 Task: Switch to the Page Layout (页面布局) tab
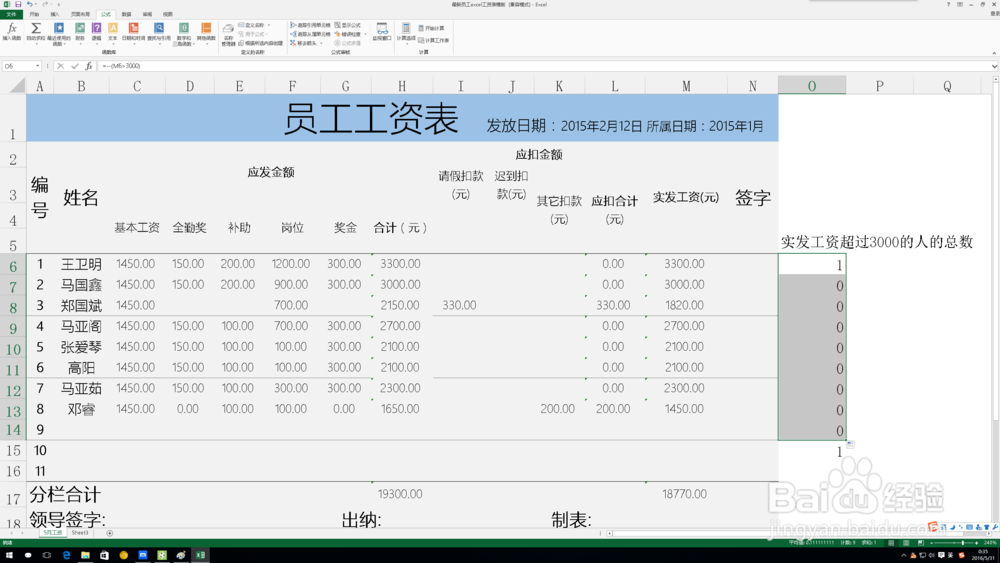tap(80, 14)
